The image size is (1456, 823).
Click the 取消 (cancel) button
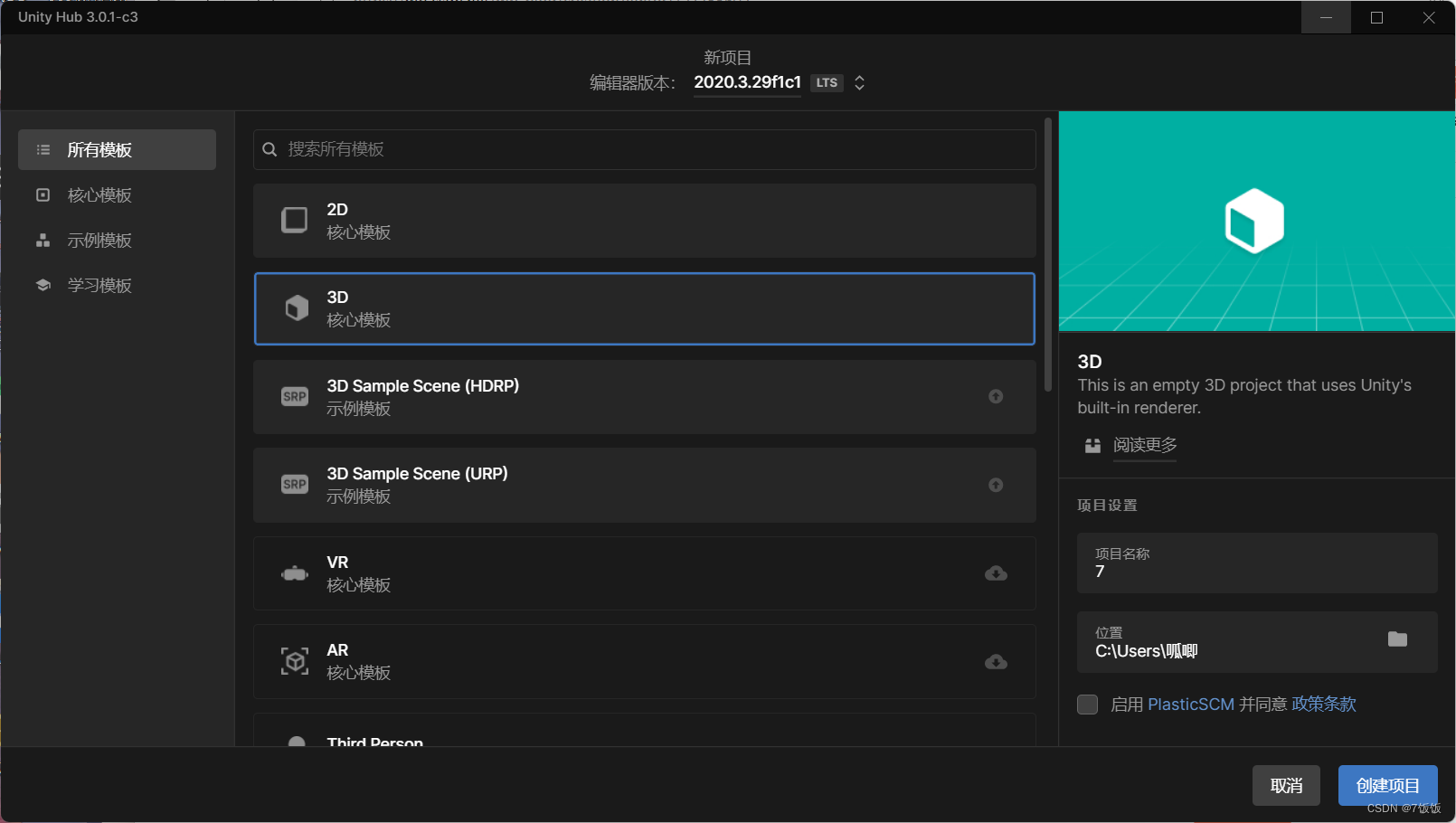click(x=1286, y=785)
